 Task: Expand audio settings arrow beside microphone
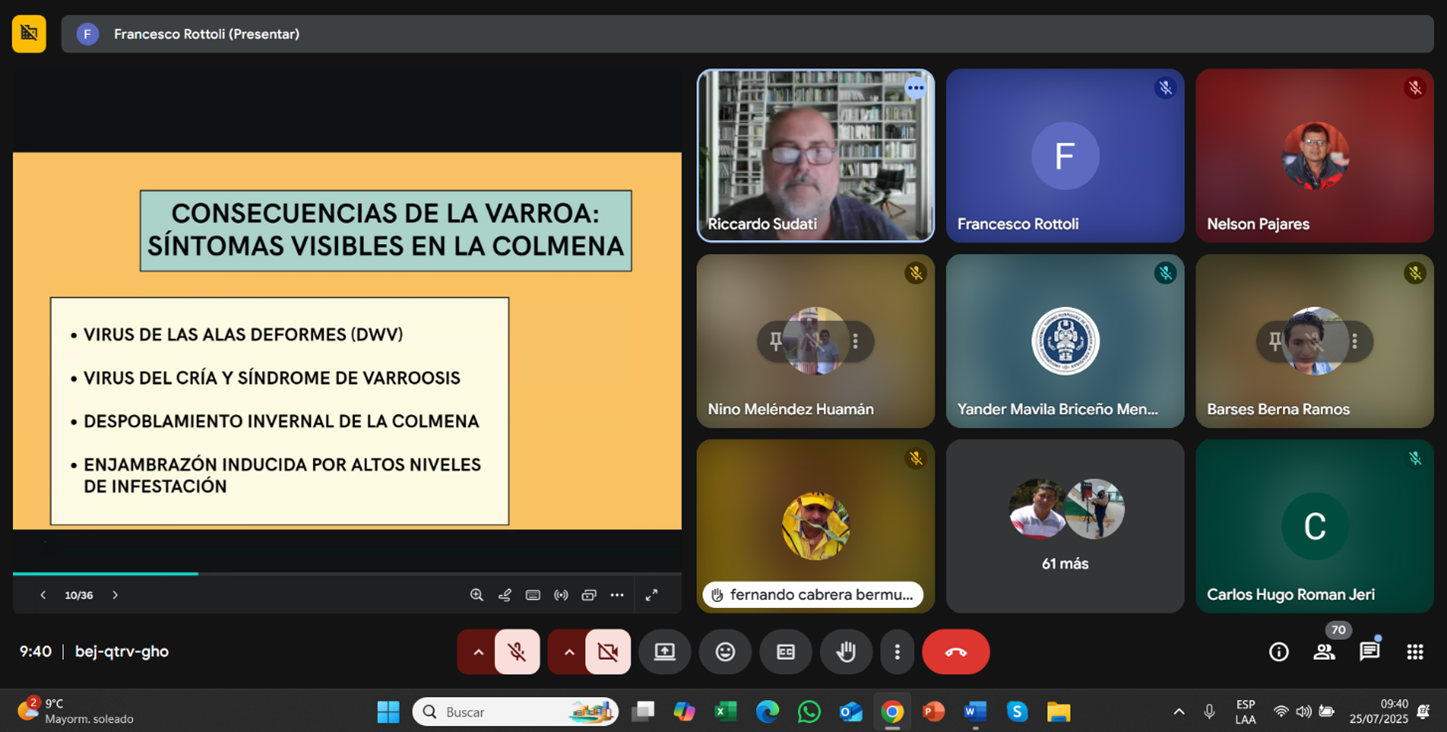[x=478, y=652]
